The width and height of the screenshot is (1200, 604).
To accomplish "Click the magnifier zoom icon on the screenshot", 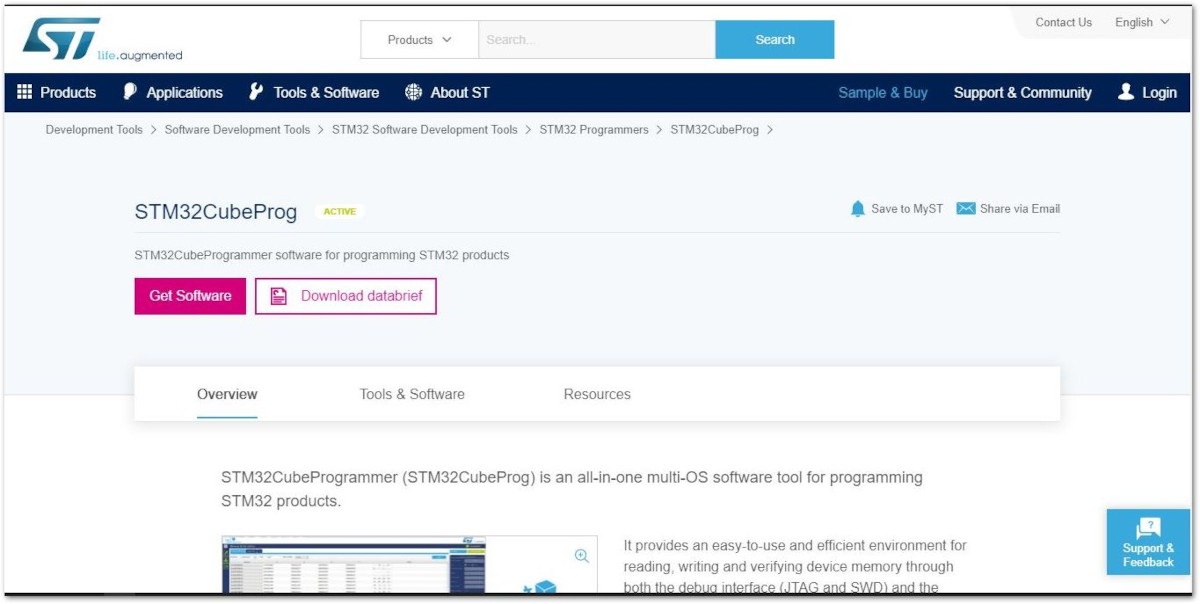I will (x=581, y=556).
